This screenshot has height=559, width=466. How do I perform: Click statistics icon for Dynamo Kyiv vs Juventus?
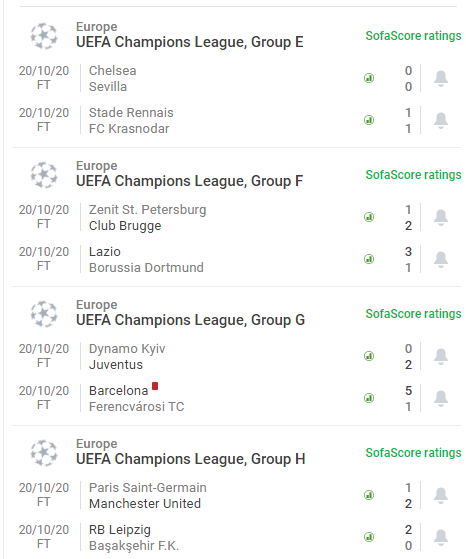tap(369, 356)
